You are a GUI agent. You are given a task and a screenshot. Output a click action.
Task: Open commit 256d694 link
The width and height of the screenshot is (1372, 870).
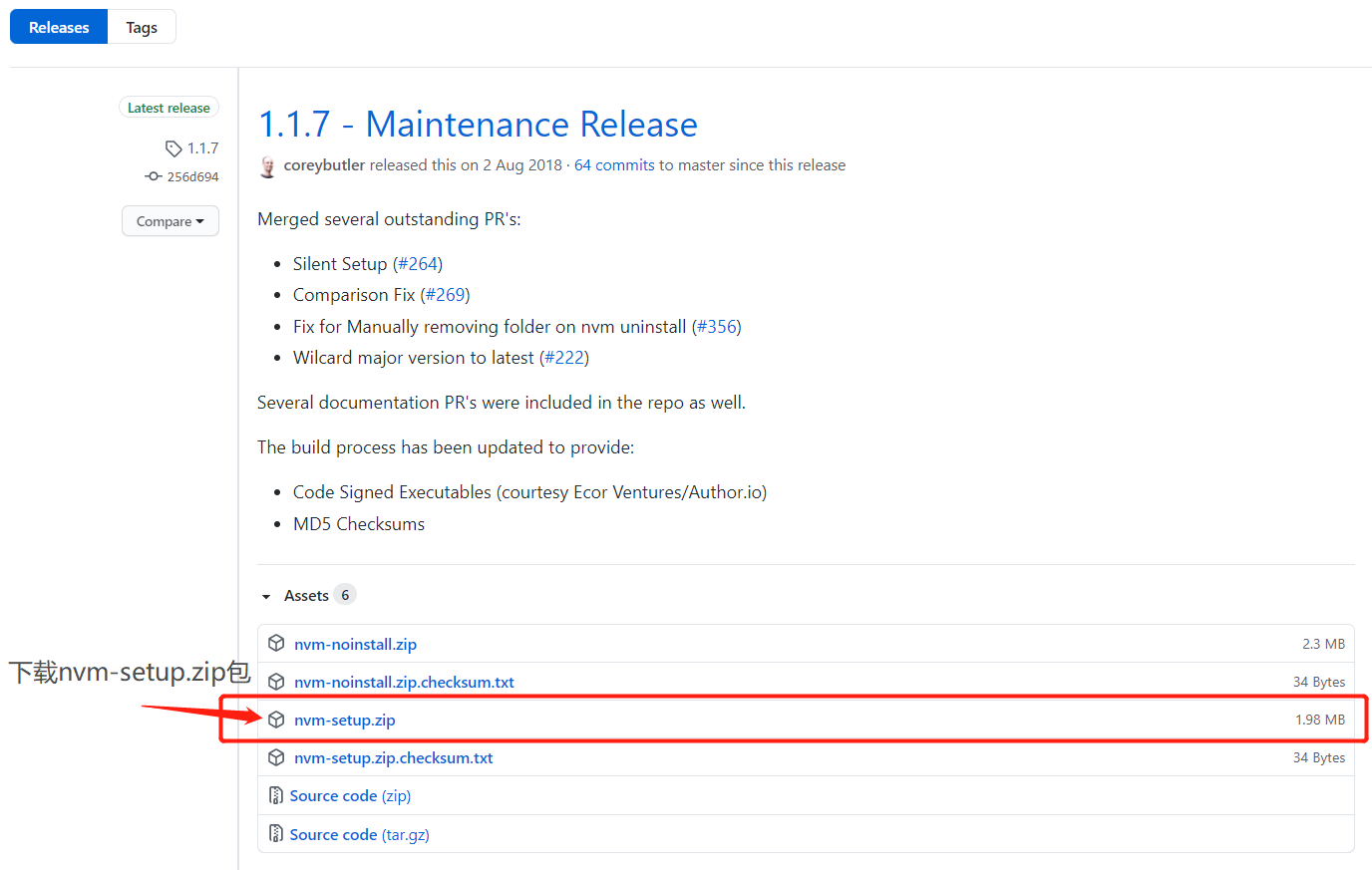[192, 176]
